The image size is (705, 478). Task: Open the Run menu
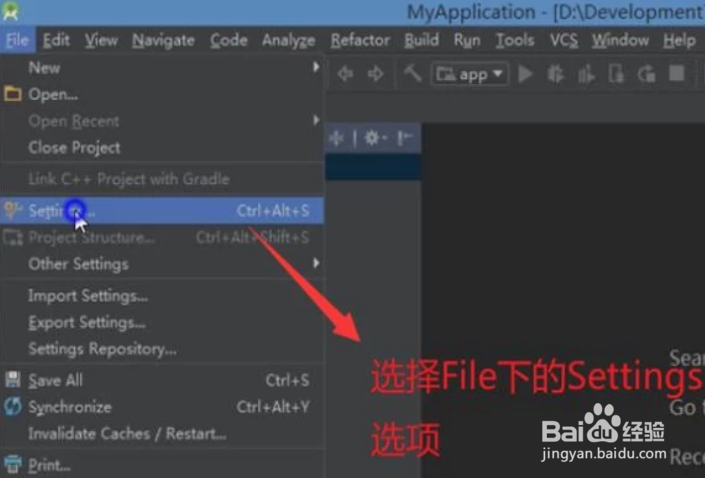(x=467, y=40)
